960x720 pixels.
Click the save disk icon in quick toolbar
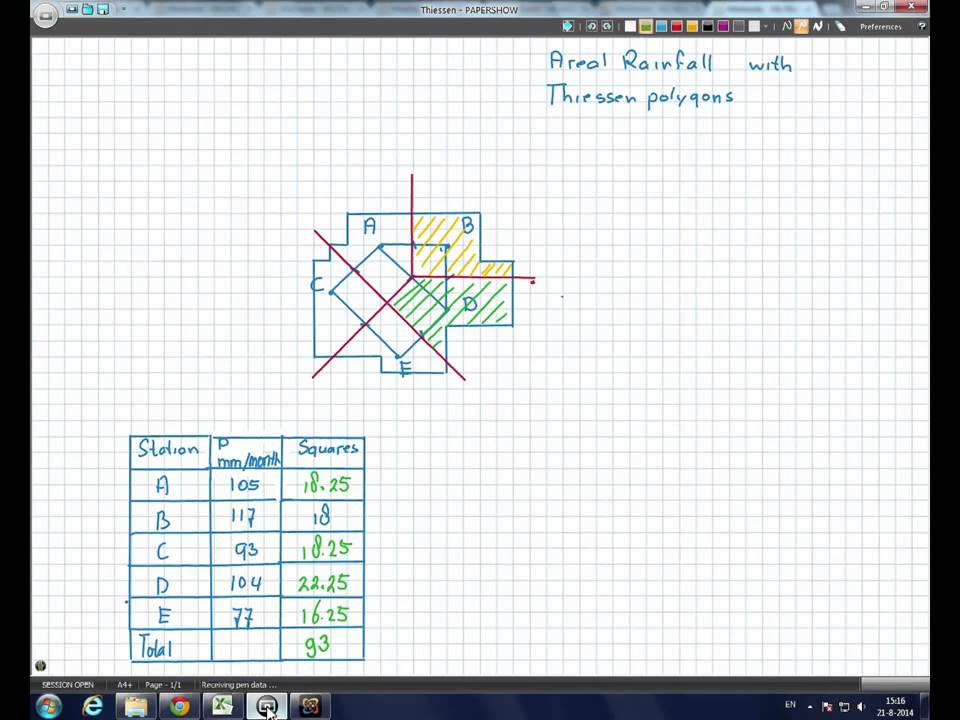103,9
